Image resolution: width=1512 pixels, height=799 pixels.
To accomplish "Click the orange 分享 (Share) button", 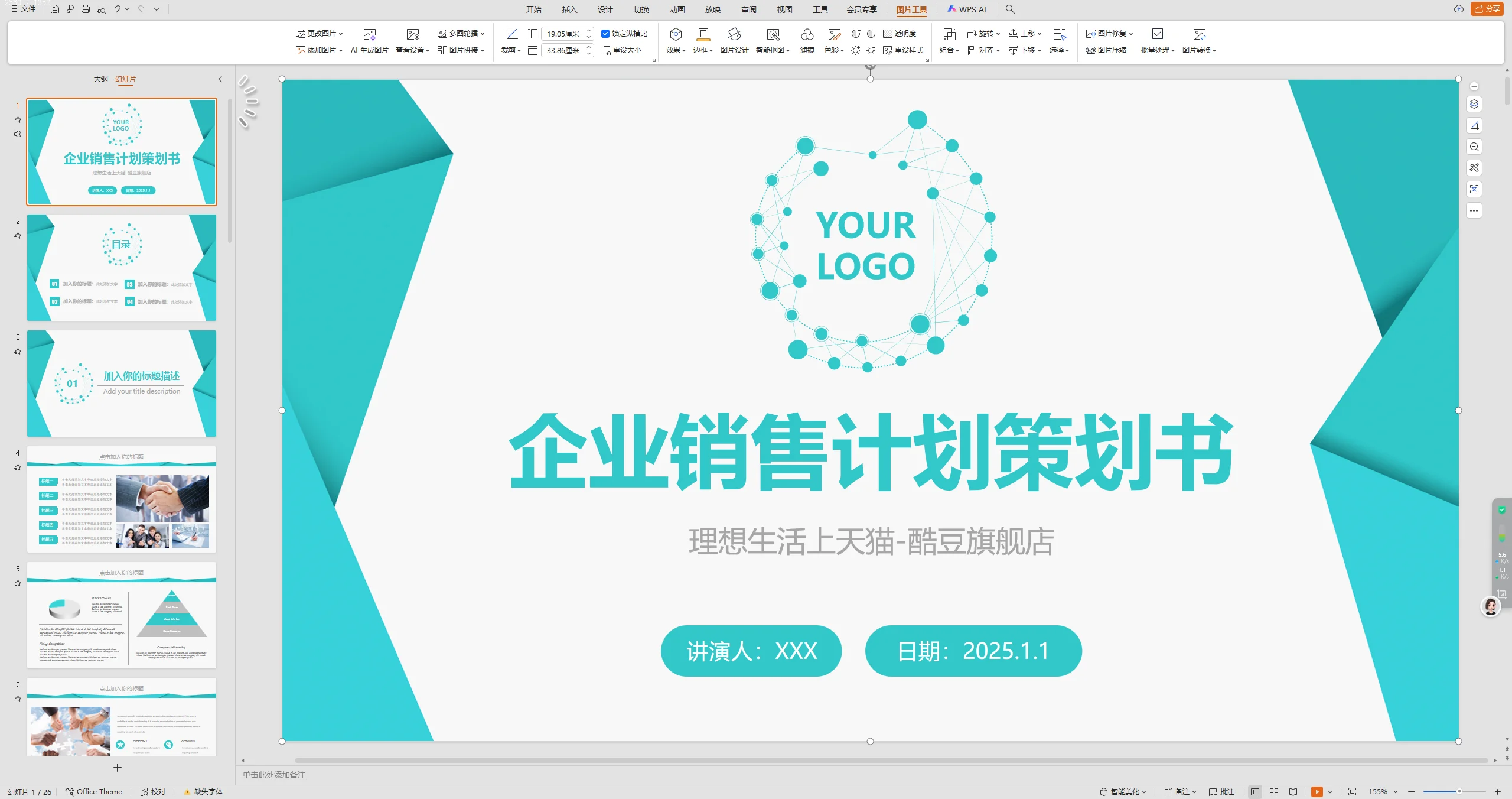I will tap(1487, 9).
